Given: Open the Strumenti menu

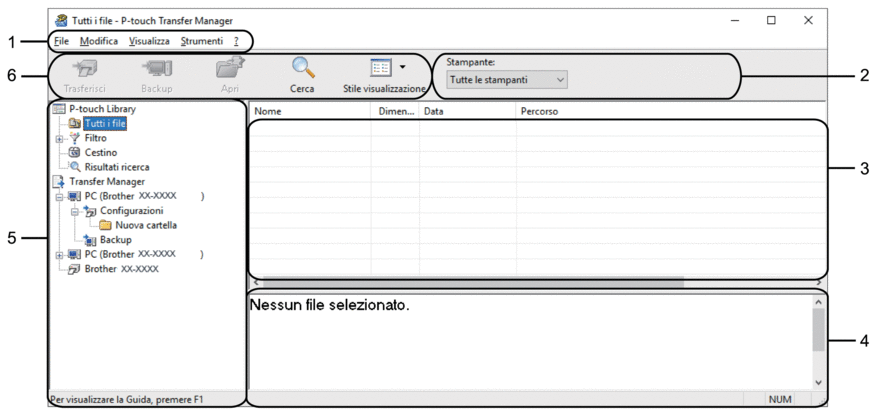Looking at the screenshot, I should pyautogui.click(x=202, y=41).
